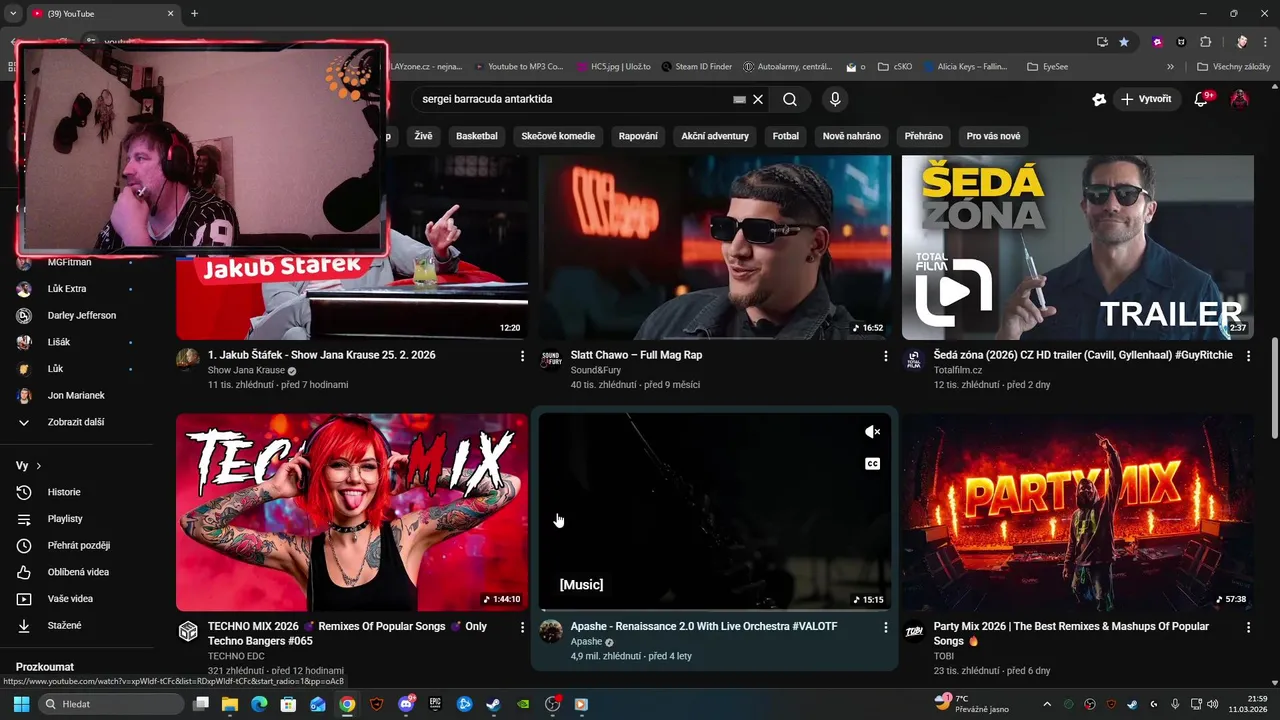This screenshot has height=720, width=1280.
Task: Open the Techno Mix 2026 thumbnail
Action: click(352, 512)
